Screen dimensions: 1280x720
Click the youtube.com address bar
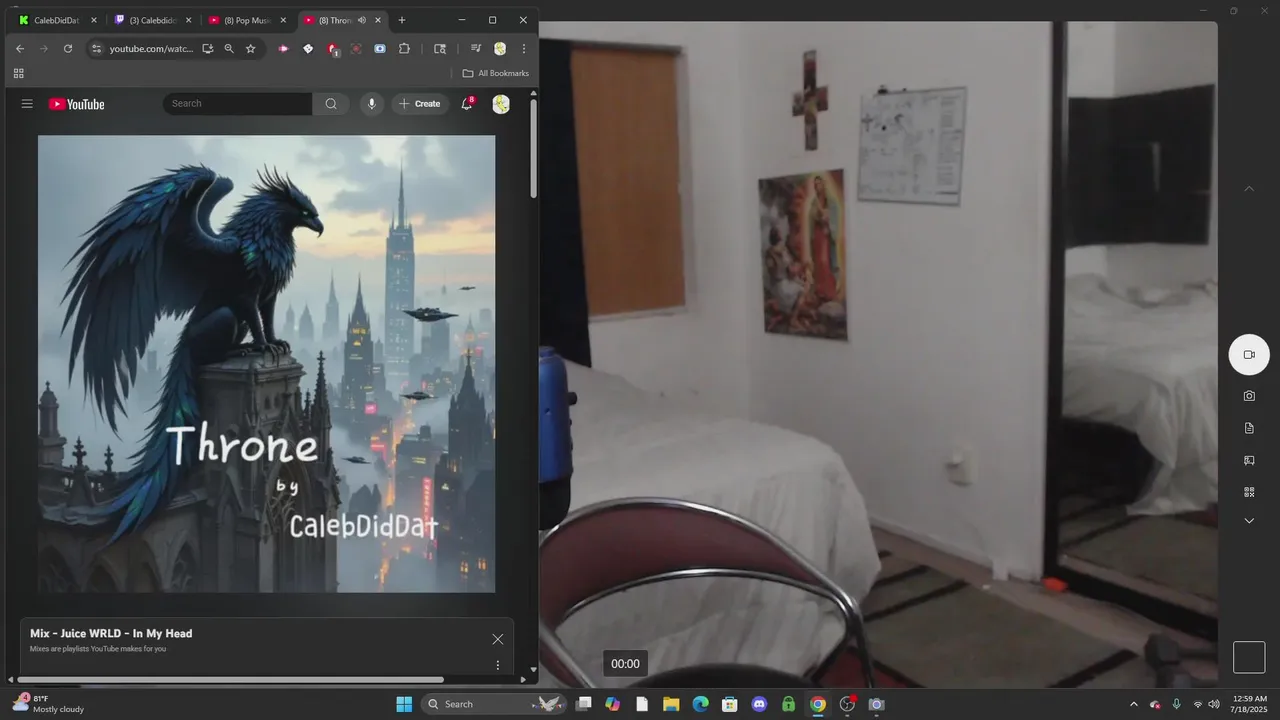[150, 48]
